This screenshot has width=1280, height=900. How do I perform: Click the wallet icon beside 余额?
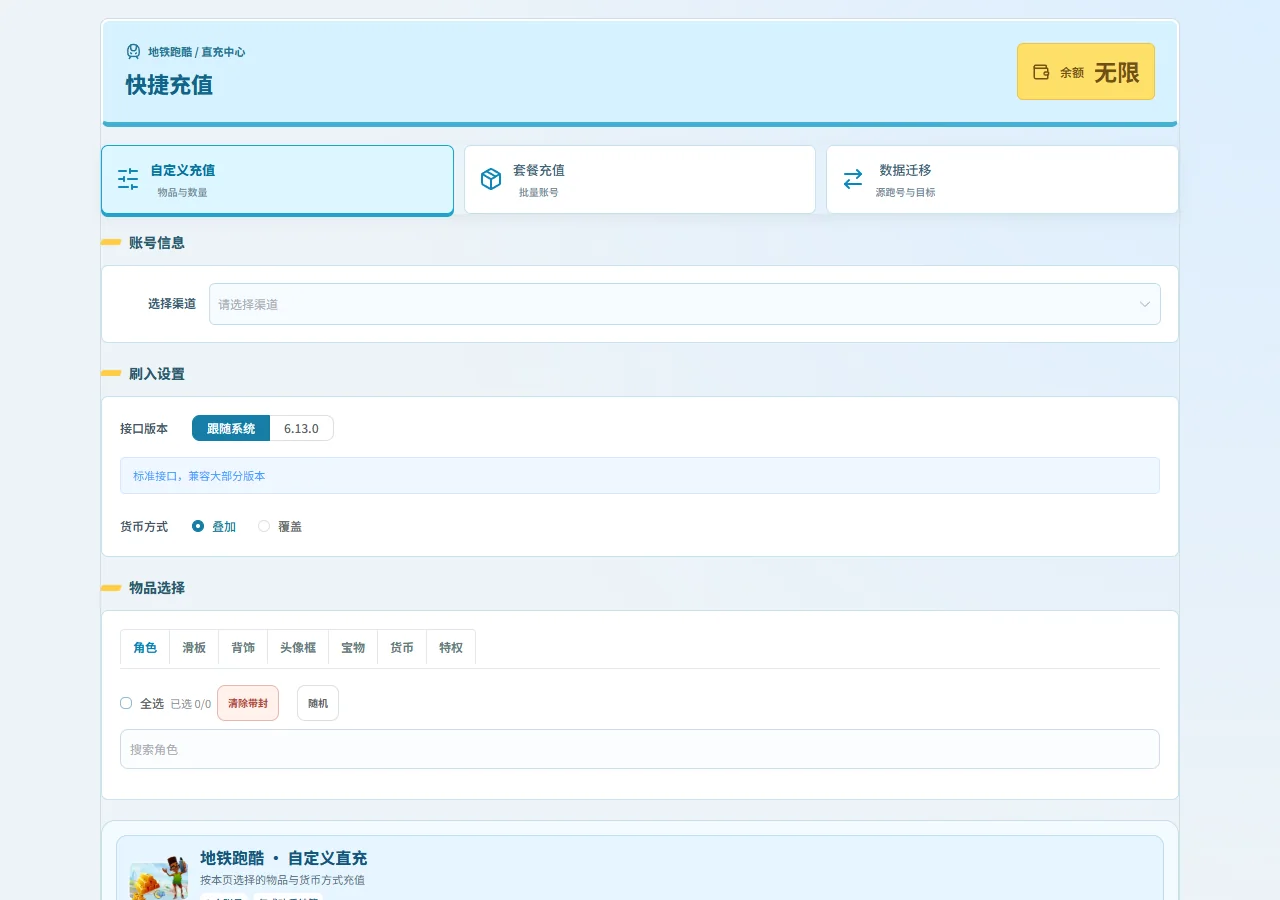1041,72
